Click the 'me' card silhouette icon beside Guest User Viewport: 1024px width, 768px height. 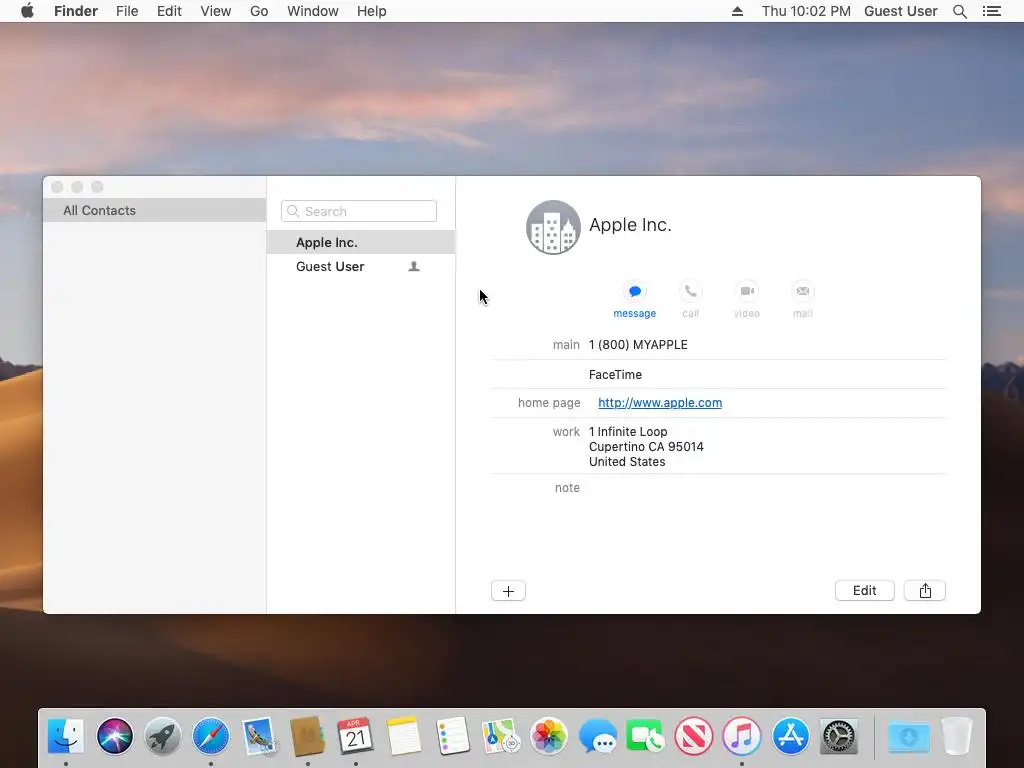413,266
